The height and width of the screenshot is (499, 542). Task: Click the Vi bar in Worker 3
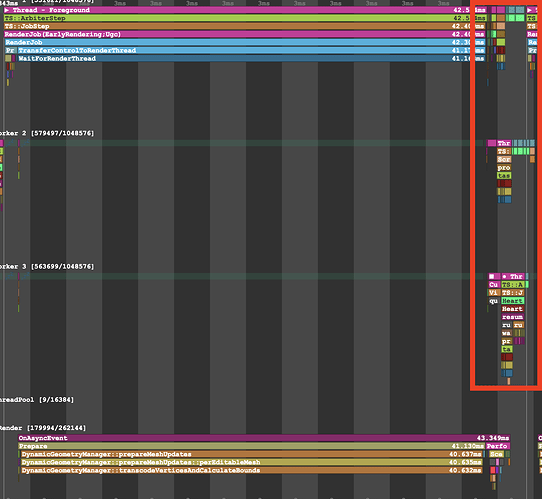pyautogui.click(x=494, y=293)
